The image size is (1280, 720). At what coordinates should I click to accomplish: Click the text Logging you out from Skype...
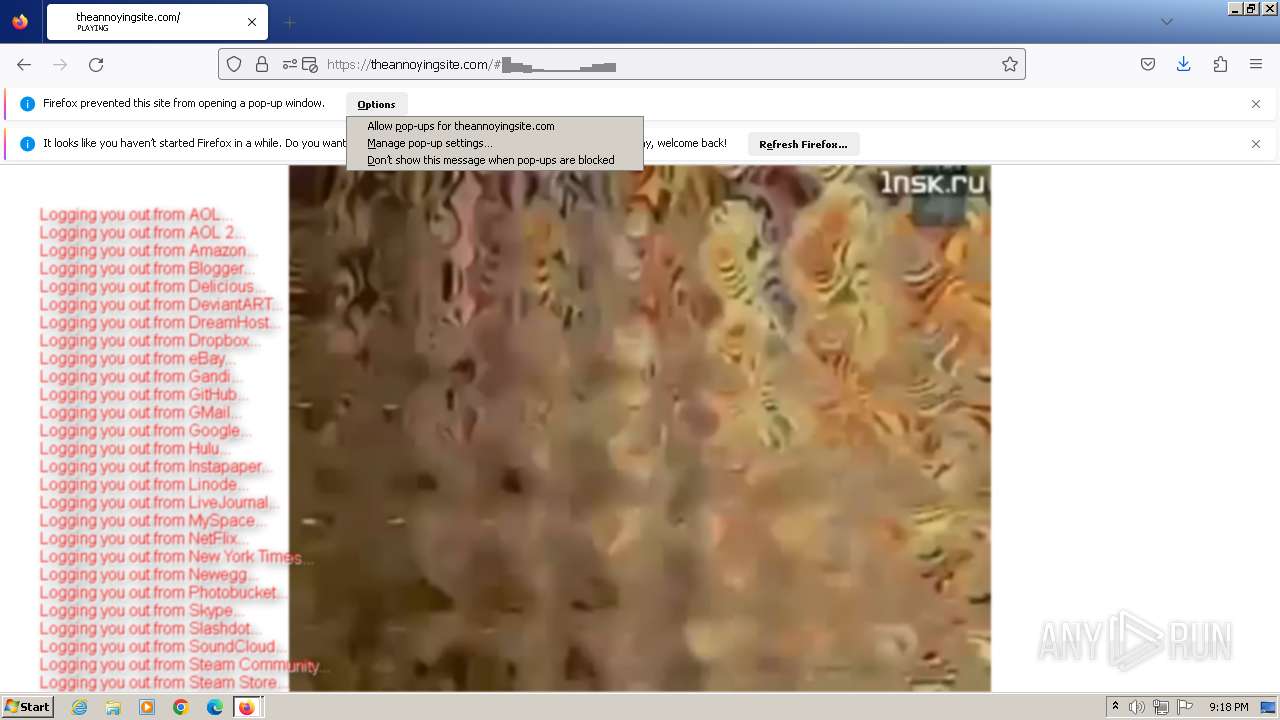(140, 610)
